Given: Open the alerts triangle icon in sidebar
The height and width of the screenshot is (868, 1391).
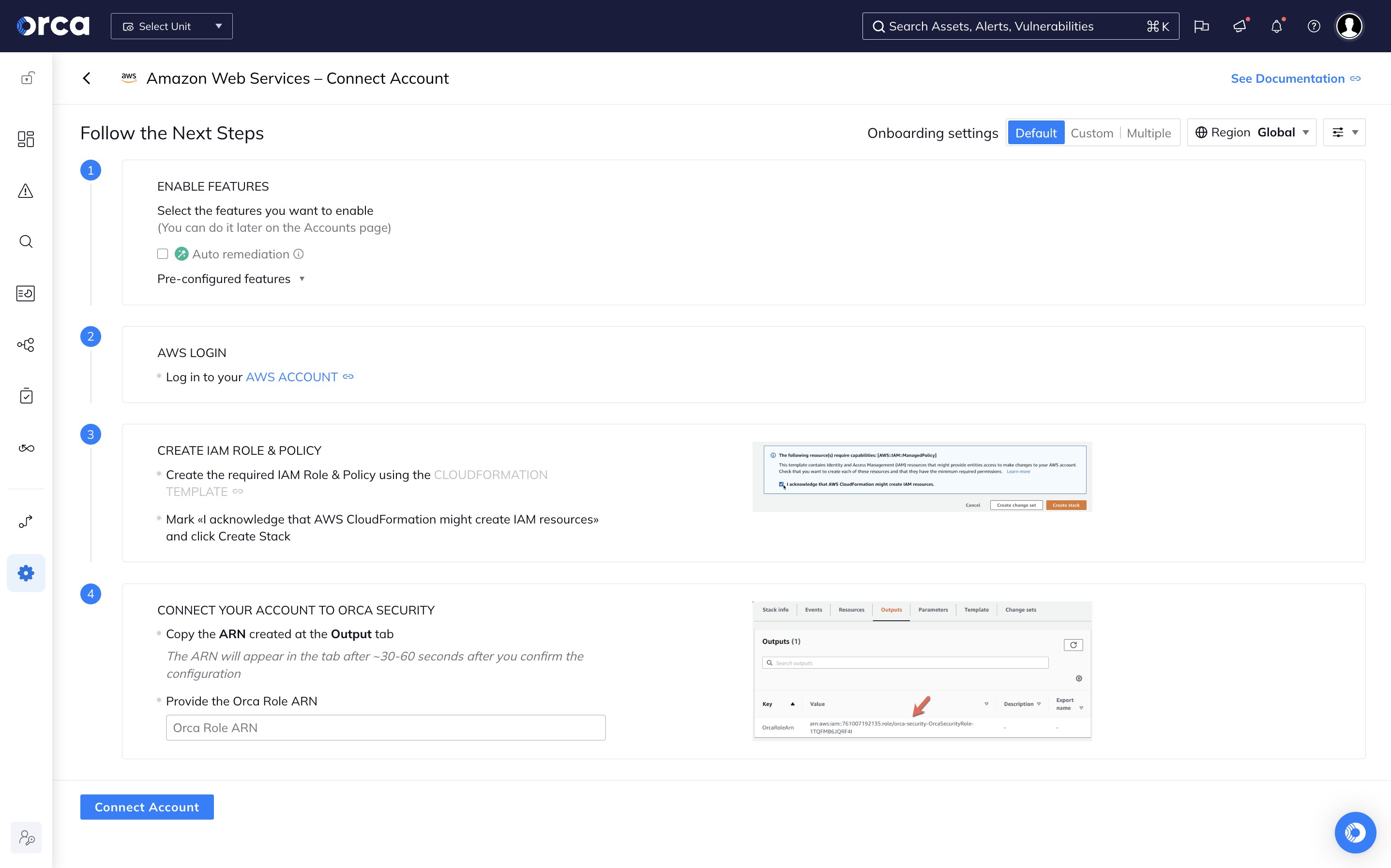Looking at the screenshot, I should pyautogui.click(x=25, y=191).
